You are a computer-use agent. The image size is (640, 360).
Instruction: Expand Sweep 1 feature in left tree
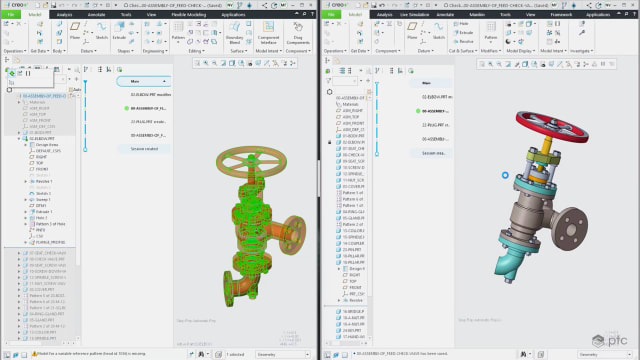26,200
